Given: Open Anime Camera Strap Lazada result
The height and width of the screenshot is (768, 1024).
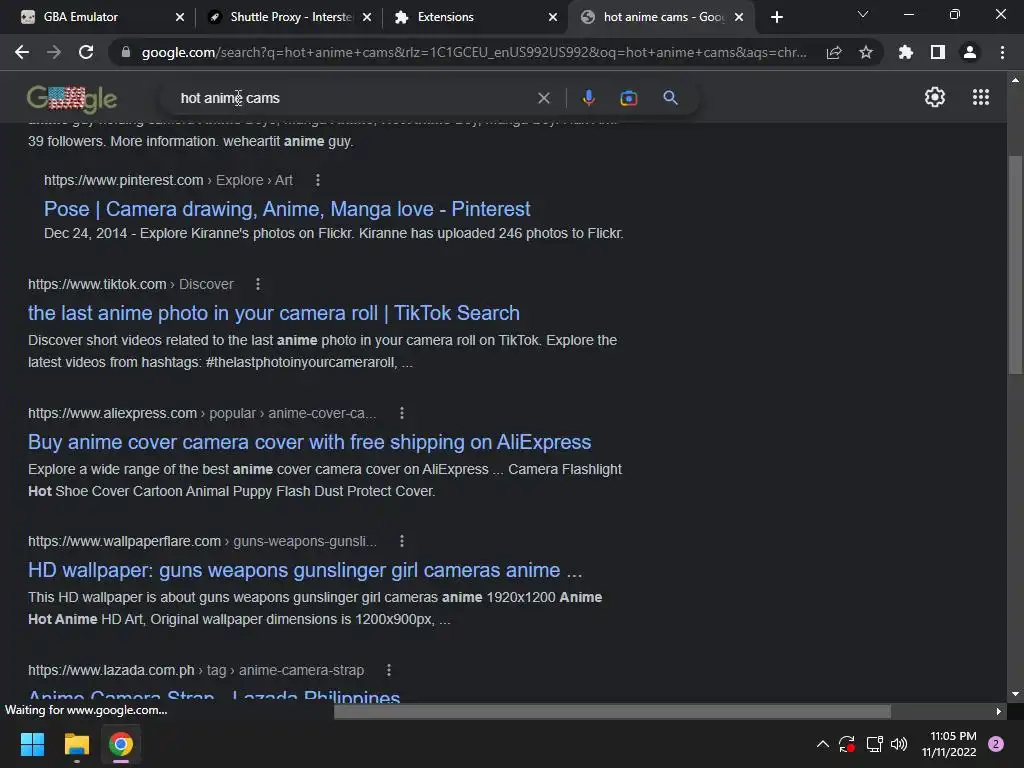Looking at the screenshot, I should point(214,696).
